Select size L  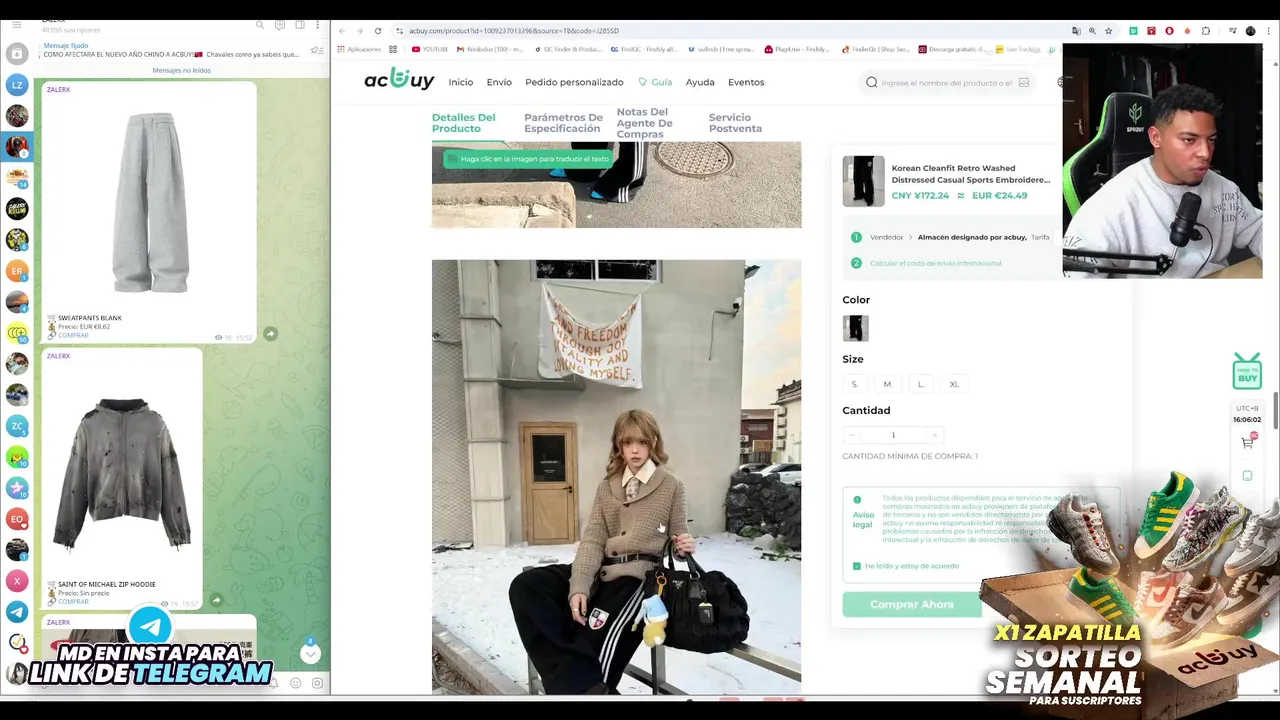(920, 384)
